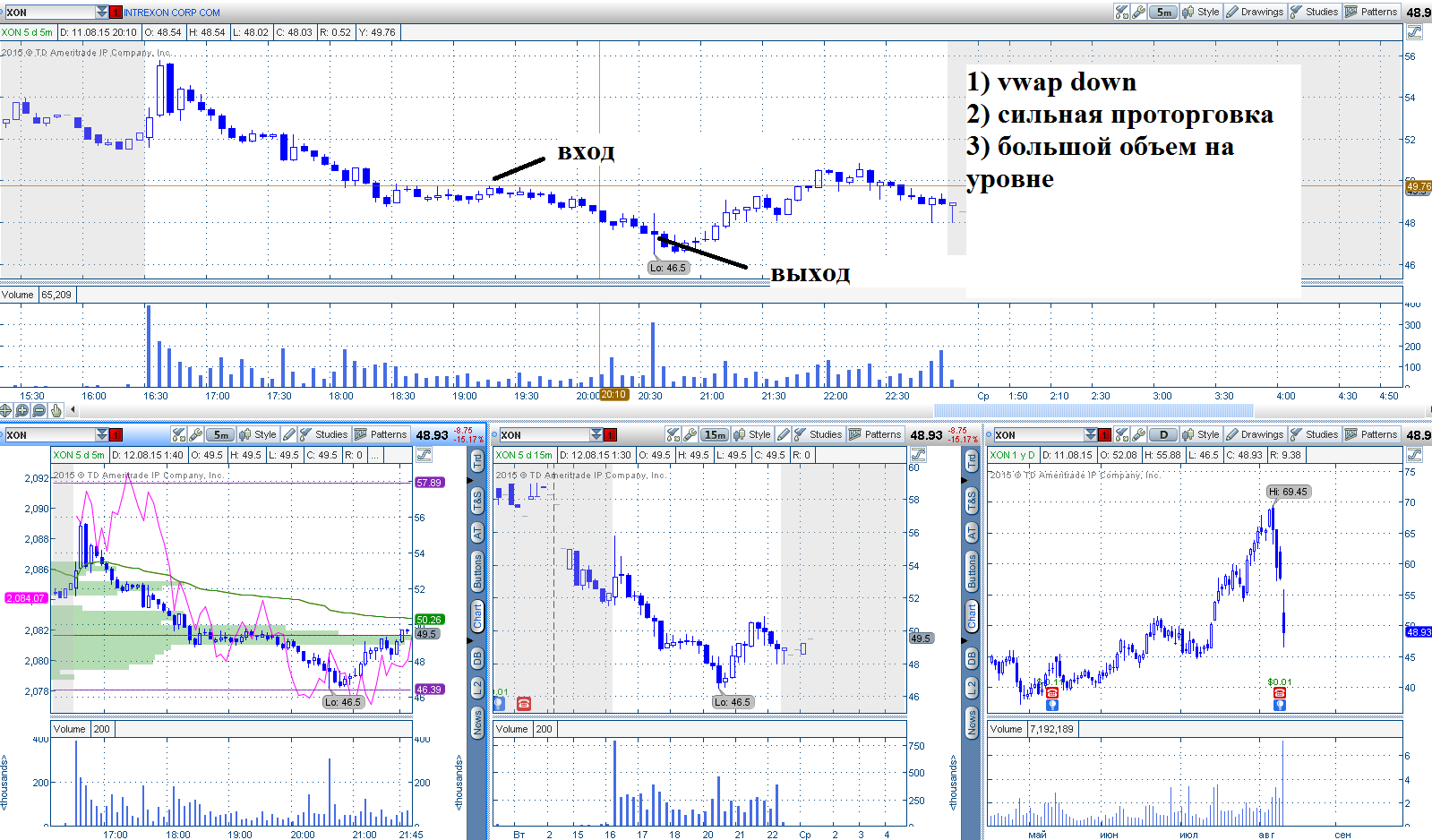Click red link box in bottom-left chart
1432x840 pixels.
(x=116, y=434)
